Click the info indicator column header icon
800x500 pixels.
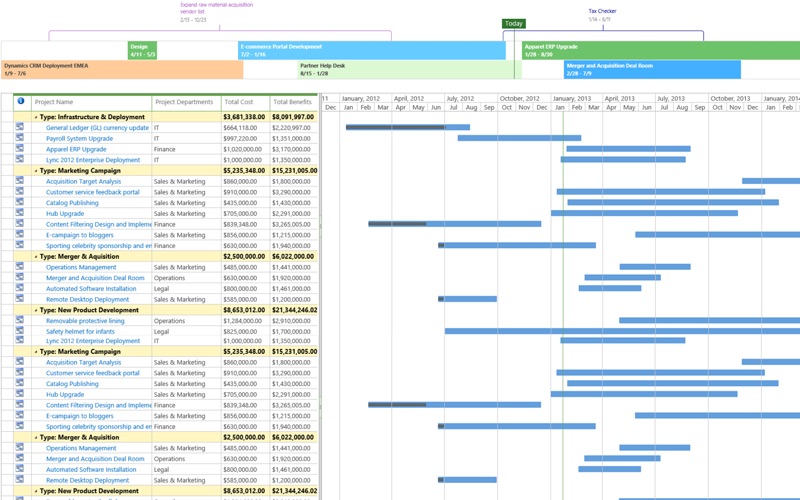[x=20, y=101]
